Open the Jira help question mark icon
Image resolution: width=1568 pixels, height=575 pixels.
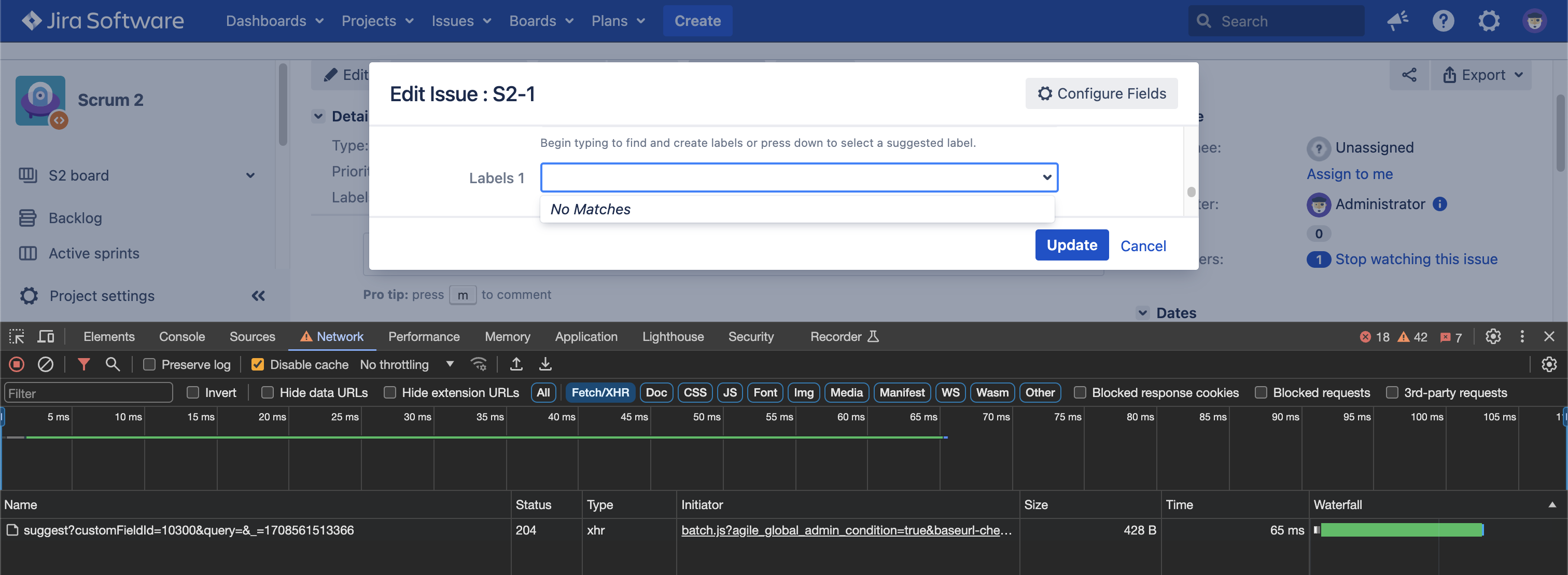1443,21
